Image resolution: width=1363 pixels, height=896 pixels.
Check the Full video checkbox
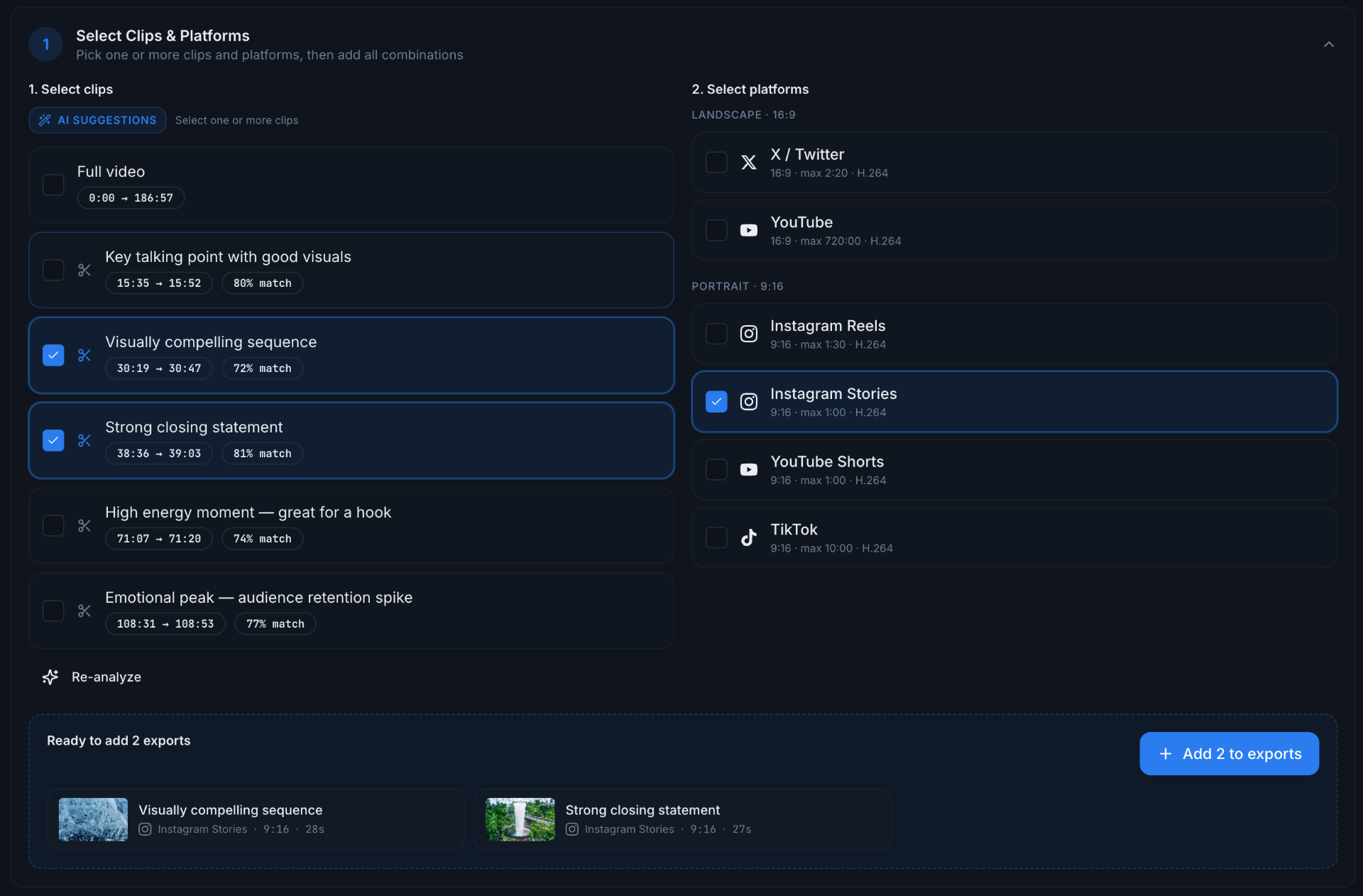click(x=53, y=185)
